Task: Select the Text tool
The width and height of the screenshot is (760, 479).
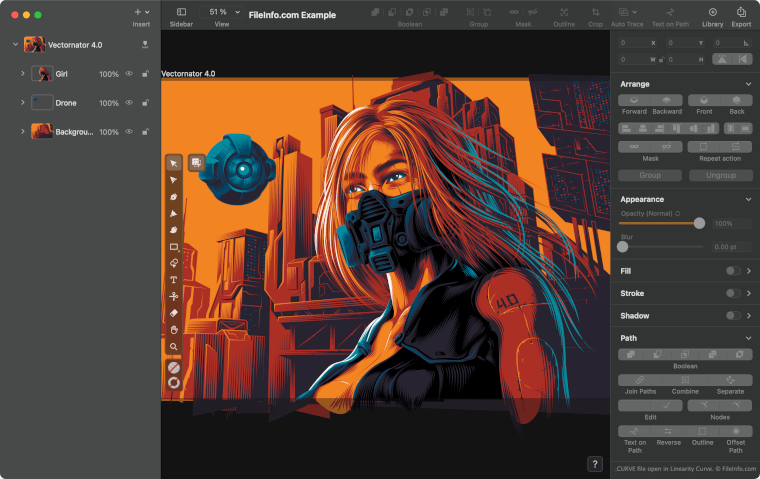Action: [174, 280]
